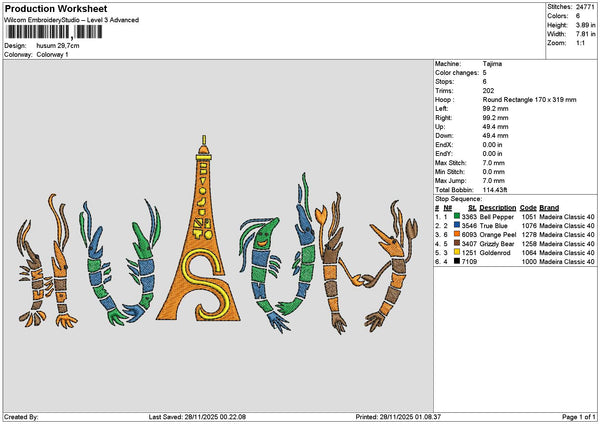Select the Colorway 1 text
600x424 pixels.
point(52,54)
